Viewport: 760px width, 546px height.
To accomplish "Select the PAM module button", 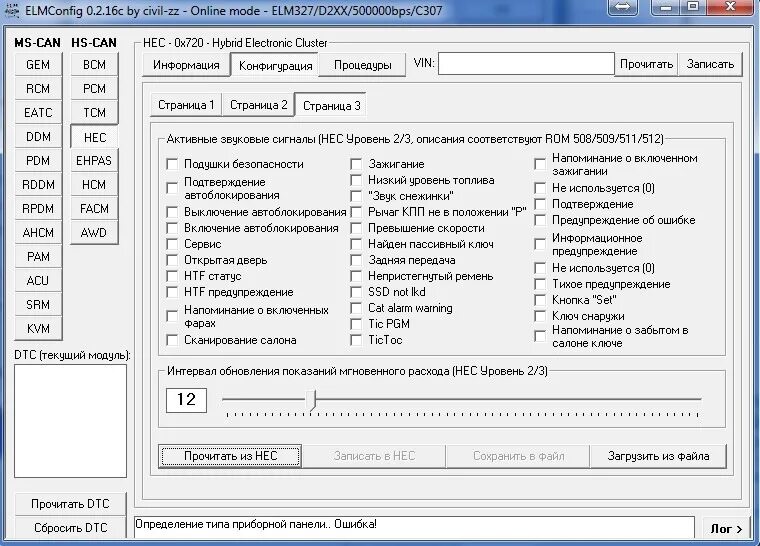I will (x=38, y=257).
